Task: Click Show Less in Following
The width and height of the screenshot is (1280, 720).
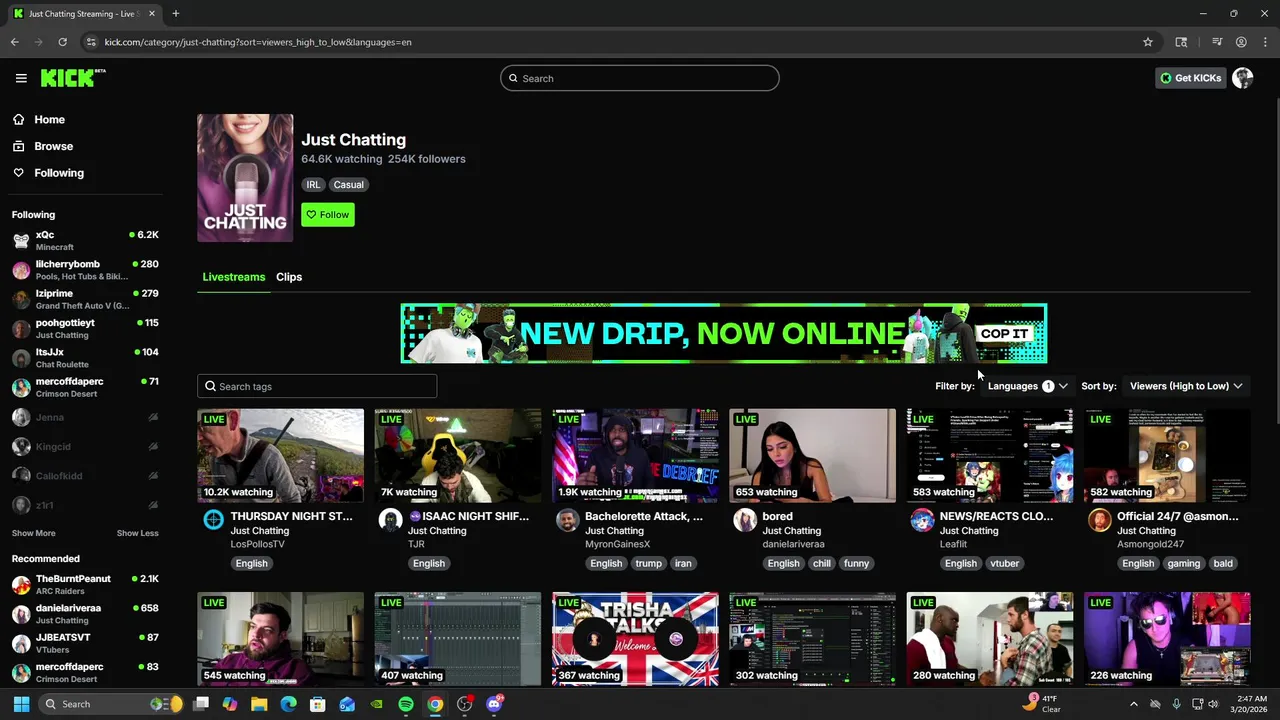Action: pos(138,533)
